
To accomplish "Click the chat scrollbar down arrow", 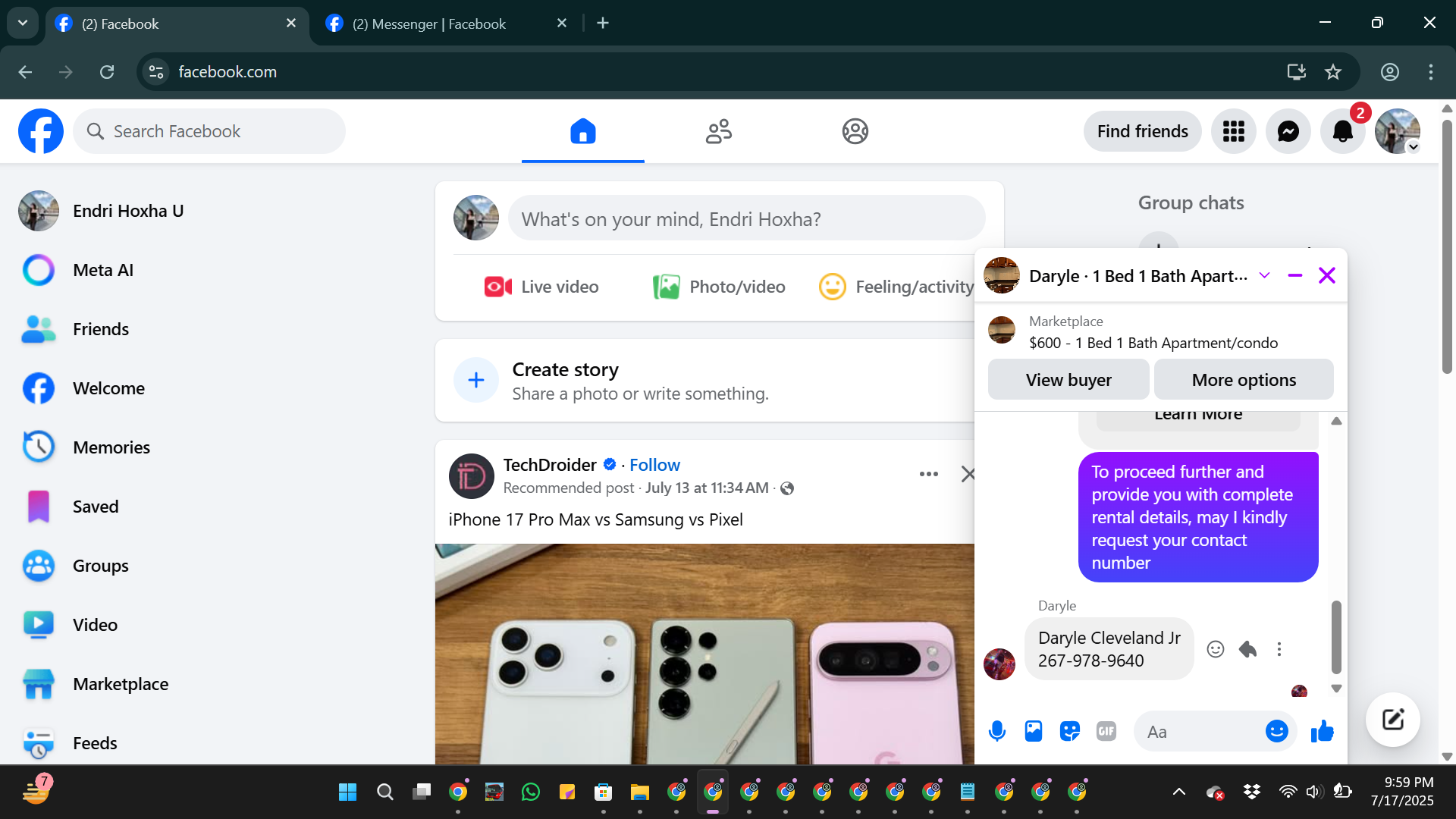I will [x=1336, y=689].
